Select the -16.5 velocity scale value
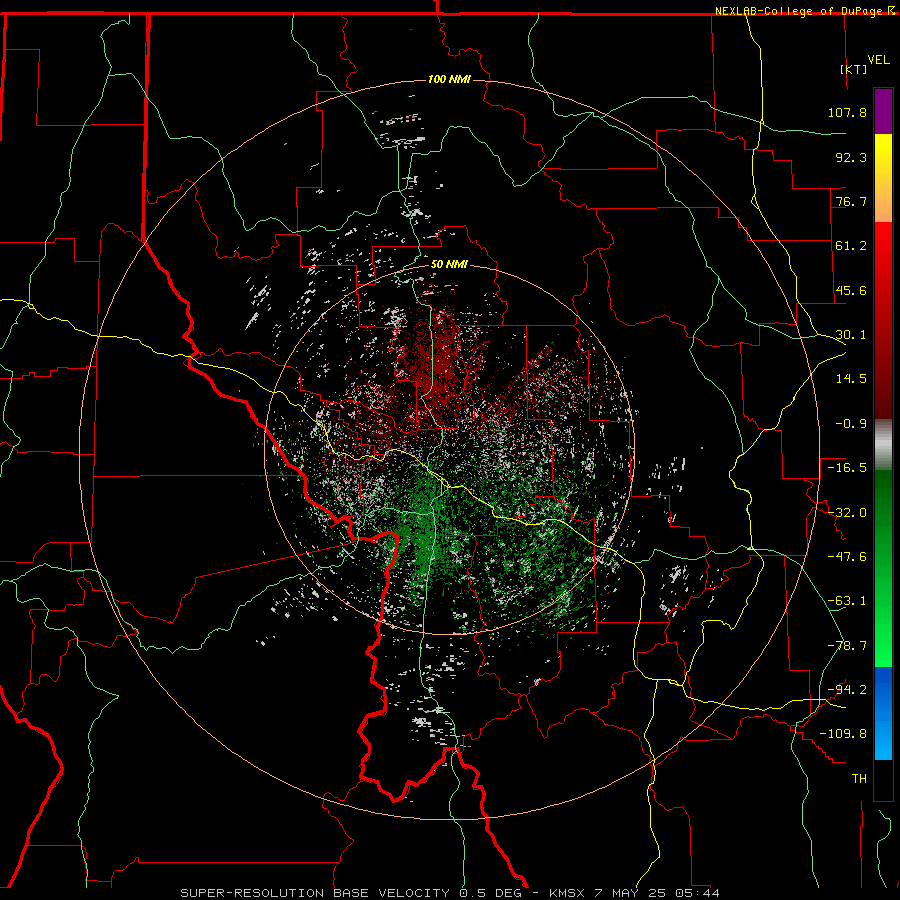 847,468
